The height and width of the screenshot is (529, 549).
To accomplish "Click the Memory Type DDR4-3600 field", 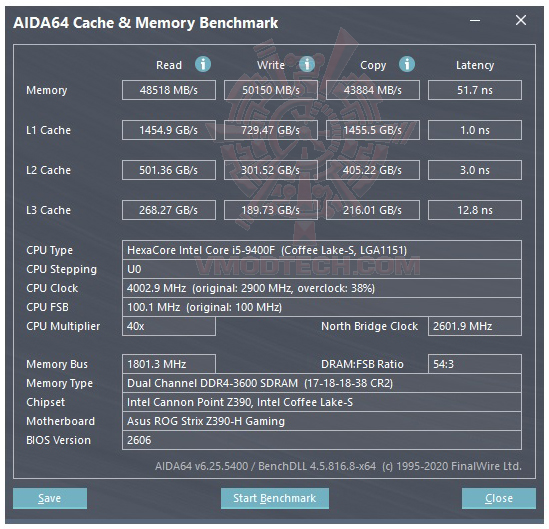I will [322, 383].
